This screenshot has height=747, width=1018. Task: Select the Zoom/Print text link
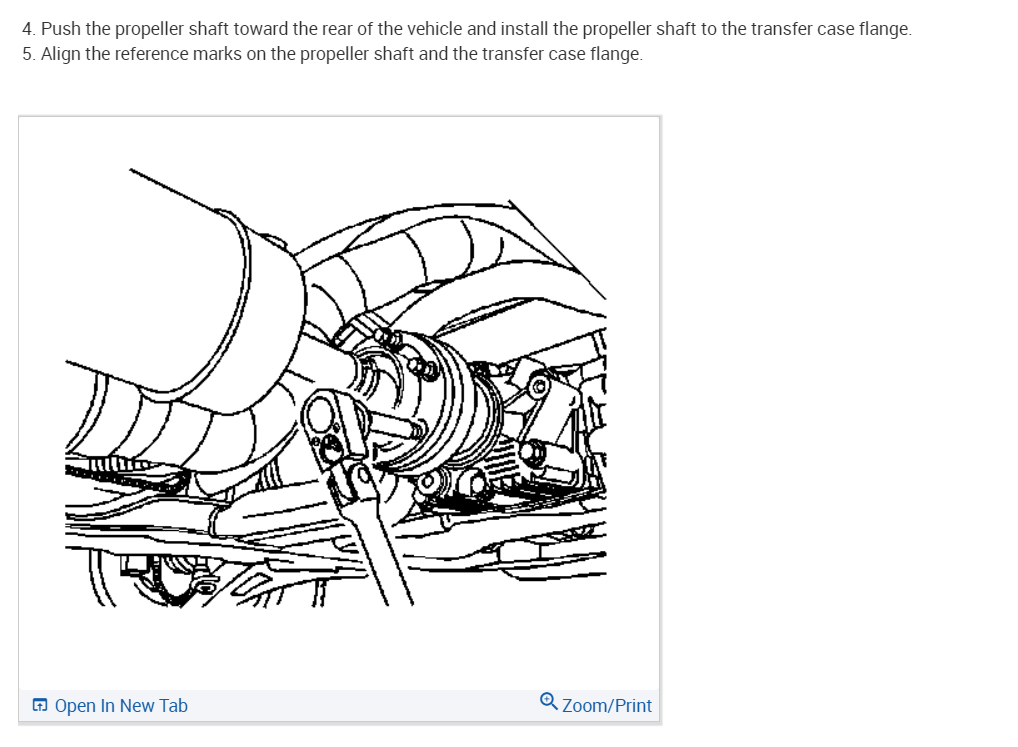pos(606,705)
